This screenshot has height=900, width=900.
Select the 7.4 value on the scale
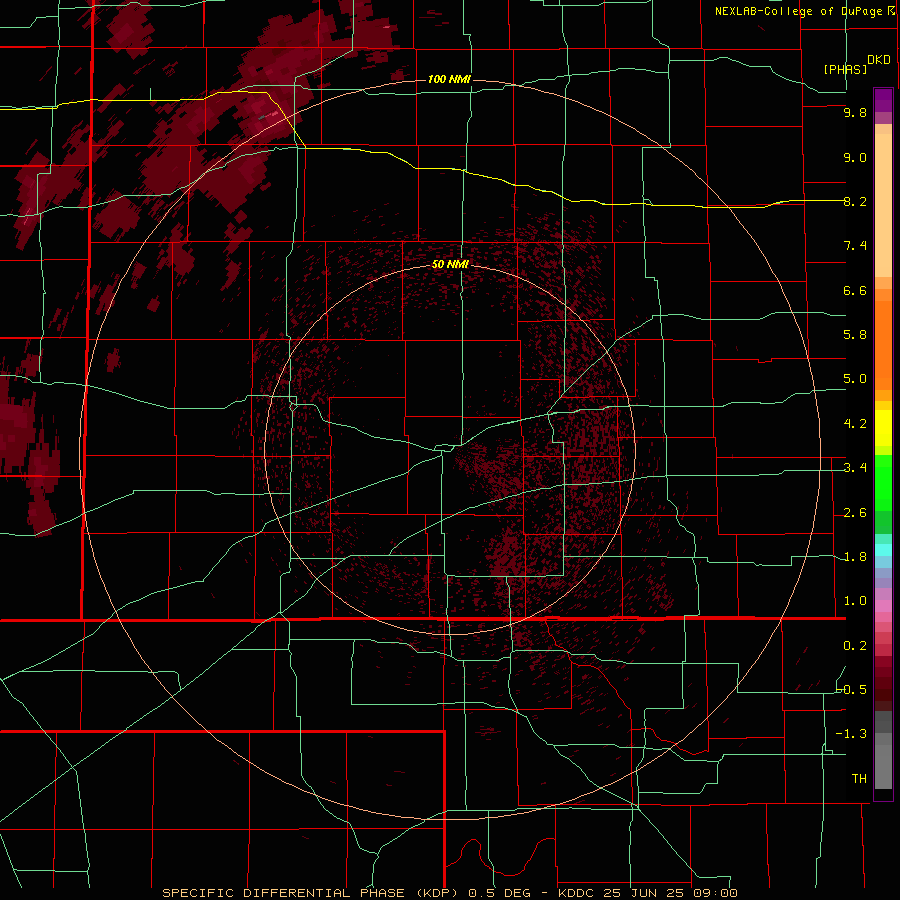pyautogui.click(x=855, y=246)
